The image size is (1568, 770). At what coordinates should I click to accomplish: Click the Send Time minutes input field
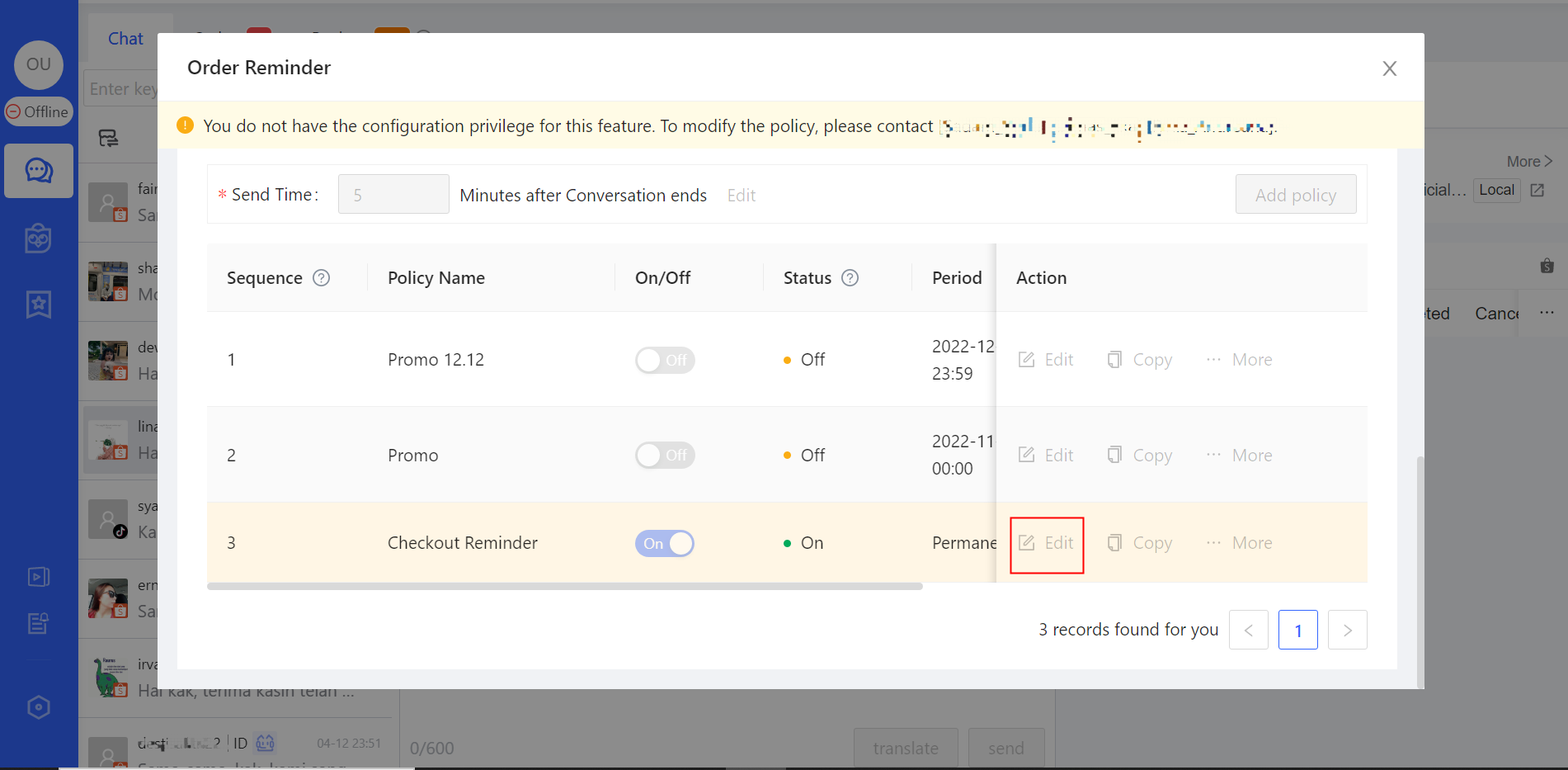(393, 195)
